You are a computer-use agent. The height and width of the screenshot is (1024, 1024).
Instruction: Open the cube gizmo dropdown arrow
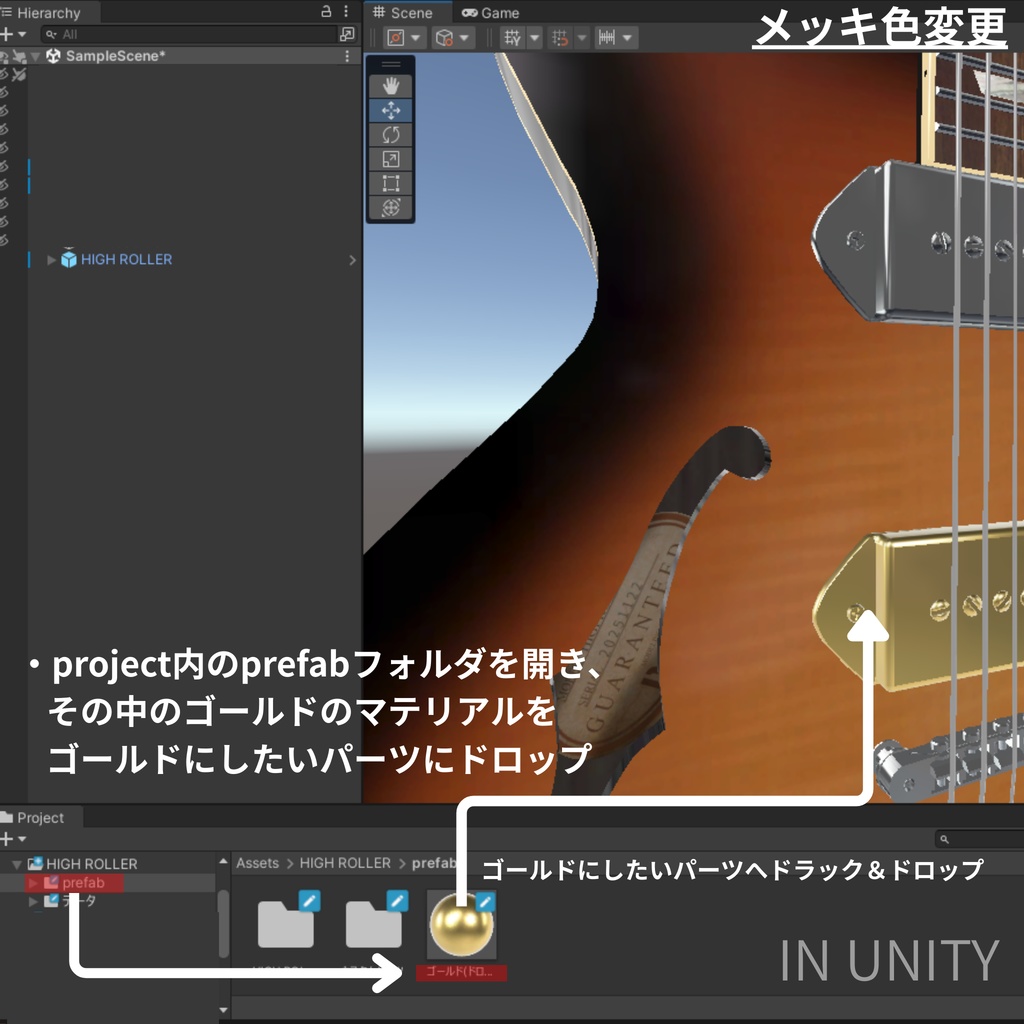click(x=464, y=38)
